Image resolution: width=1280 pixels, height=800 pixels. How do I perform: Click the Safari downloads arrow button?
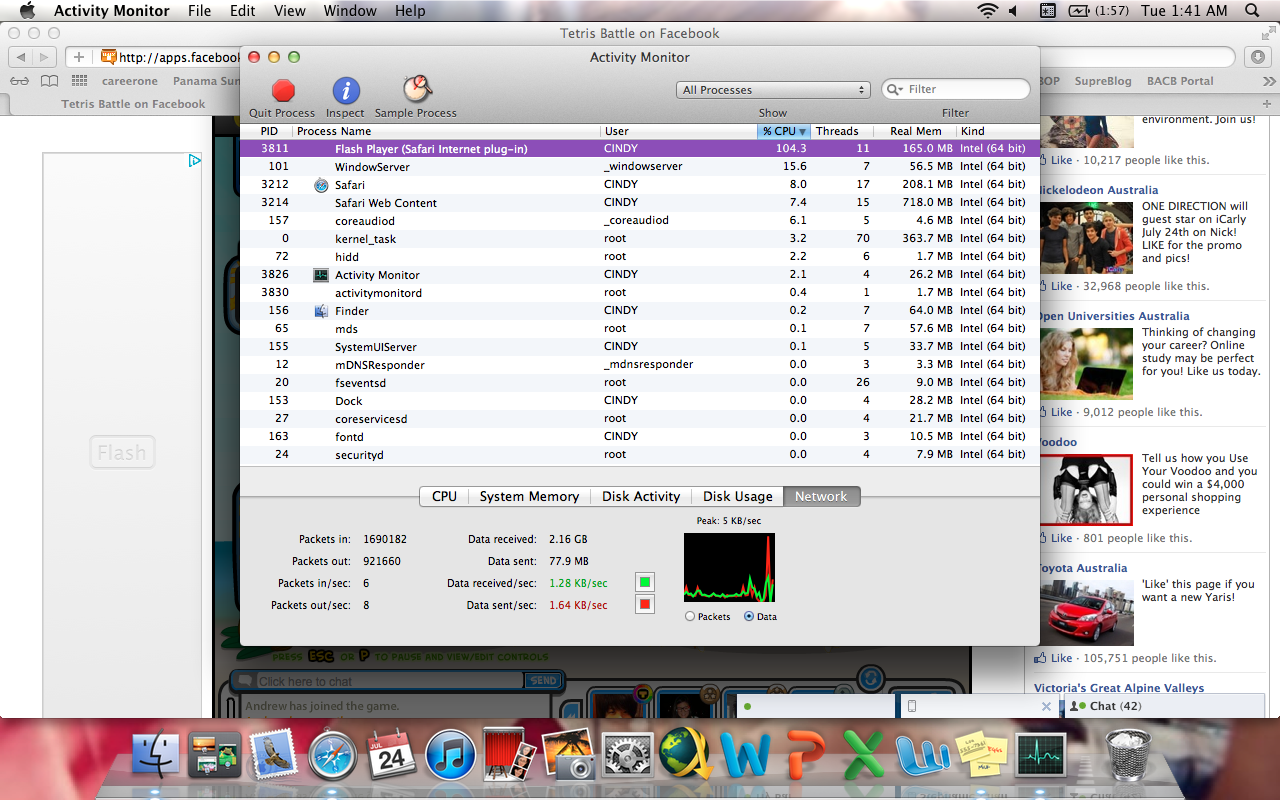click(1258, 57)
